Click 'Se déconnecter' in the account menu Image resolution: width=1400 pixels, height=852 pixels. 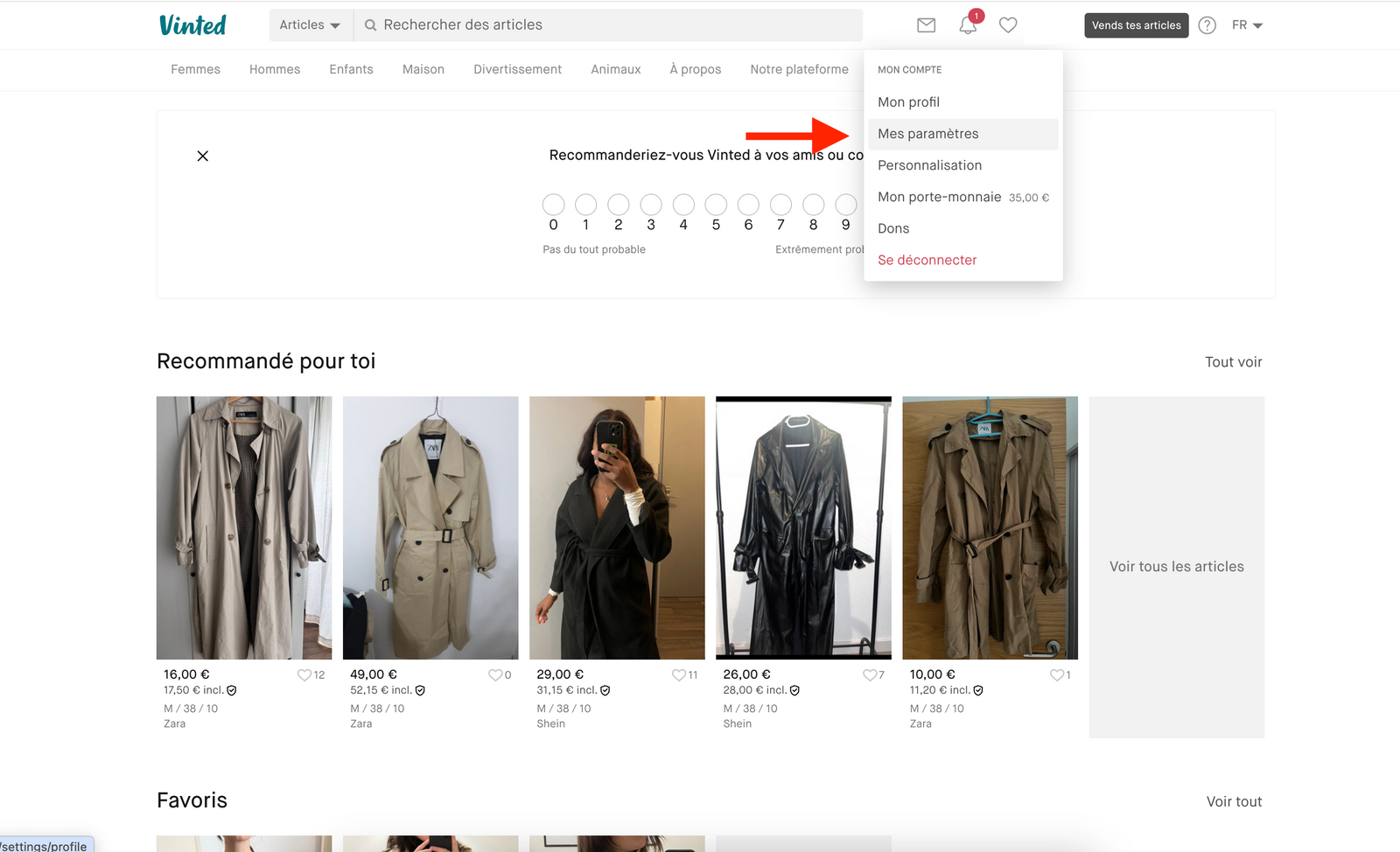point(927,260)
